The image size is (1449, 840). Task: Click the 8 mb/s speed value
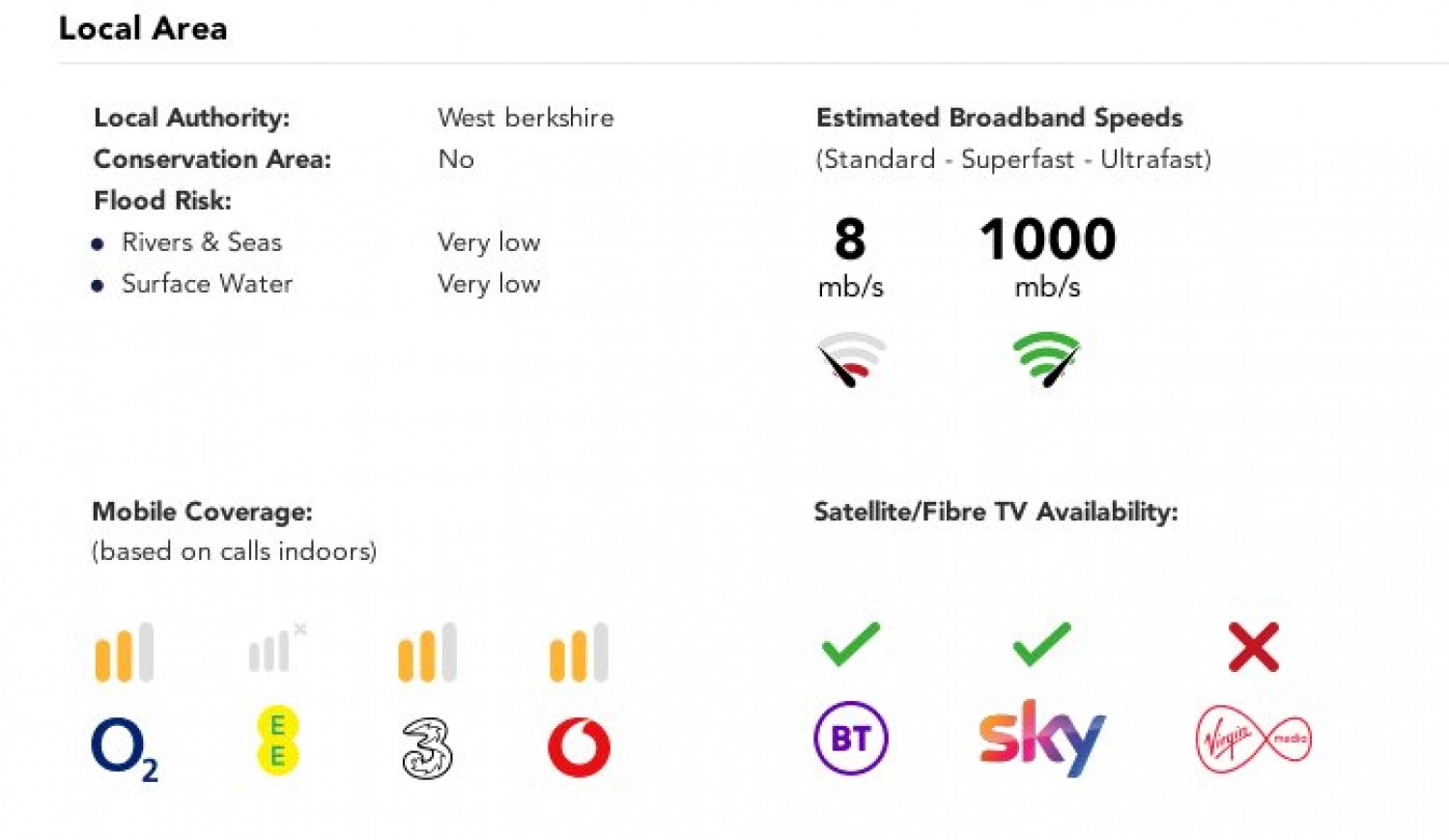[850, 239]
